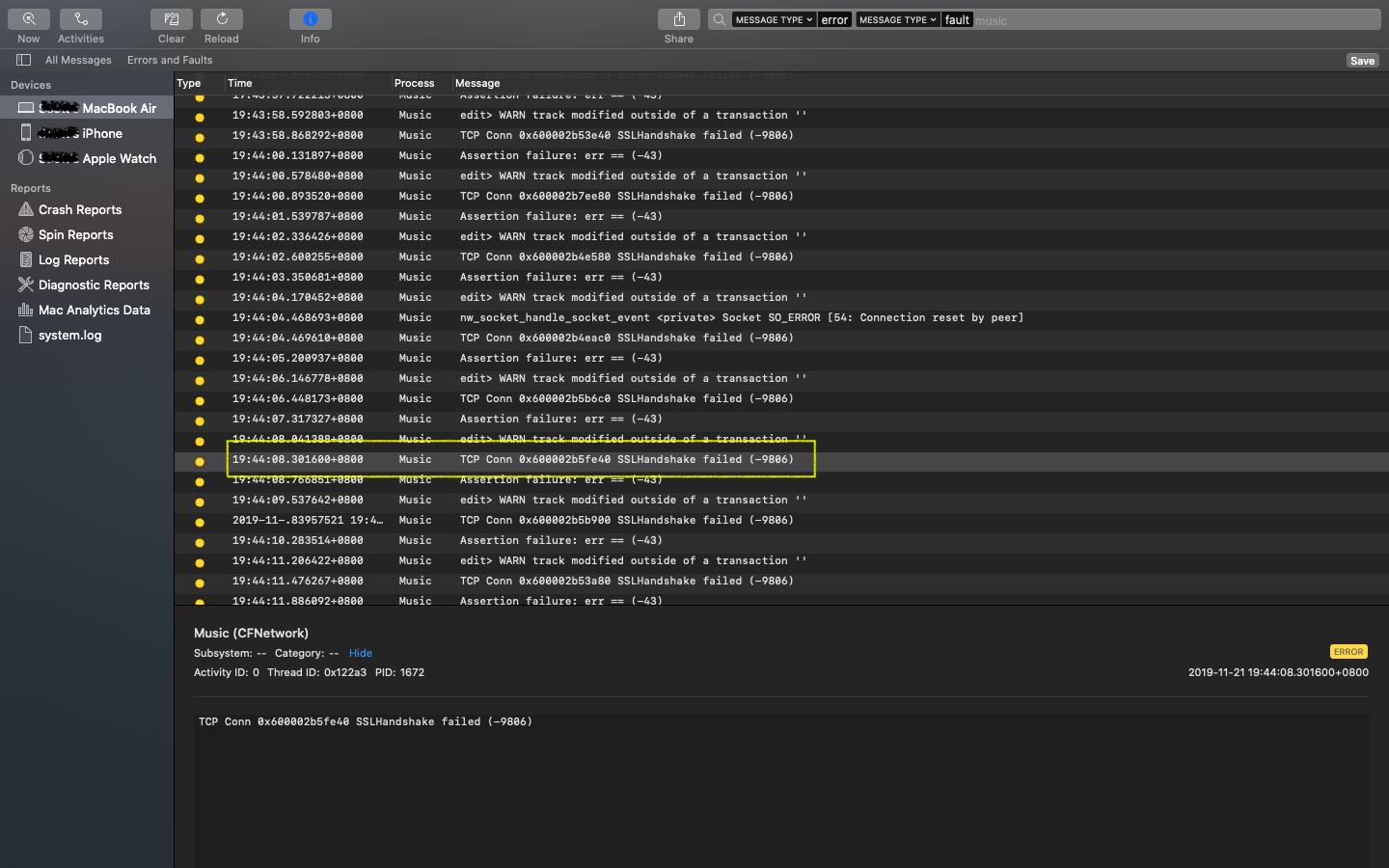Image resolution: width=1389 pixels, height=868 pixels.
Task: Sort by the Process column header
Action: (x=415, y=83)
